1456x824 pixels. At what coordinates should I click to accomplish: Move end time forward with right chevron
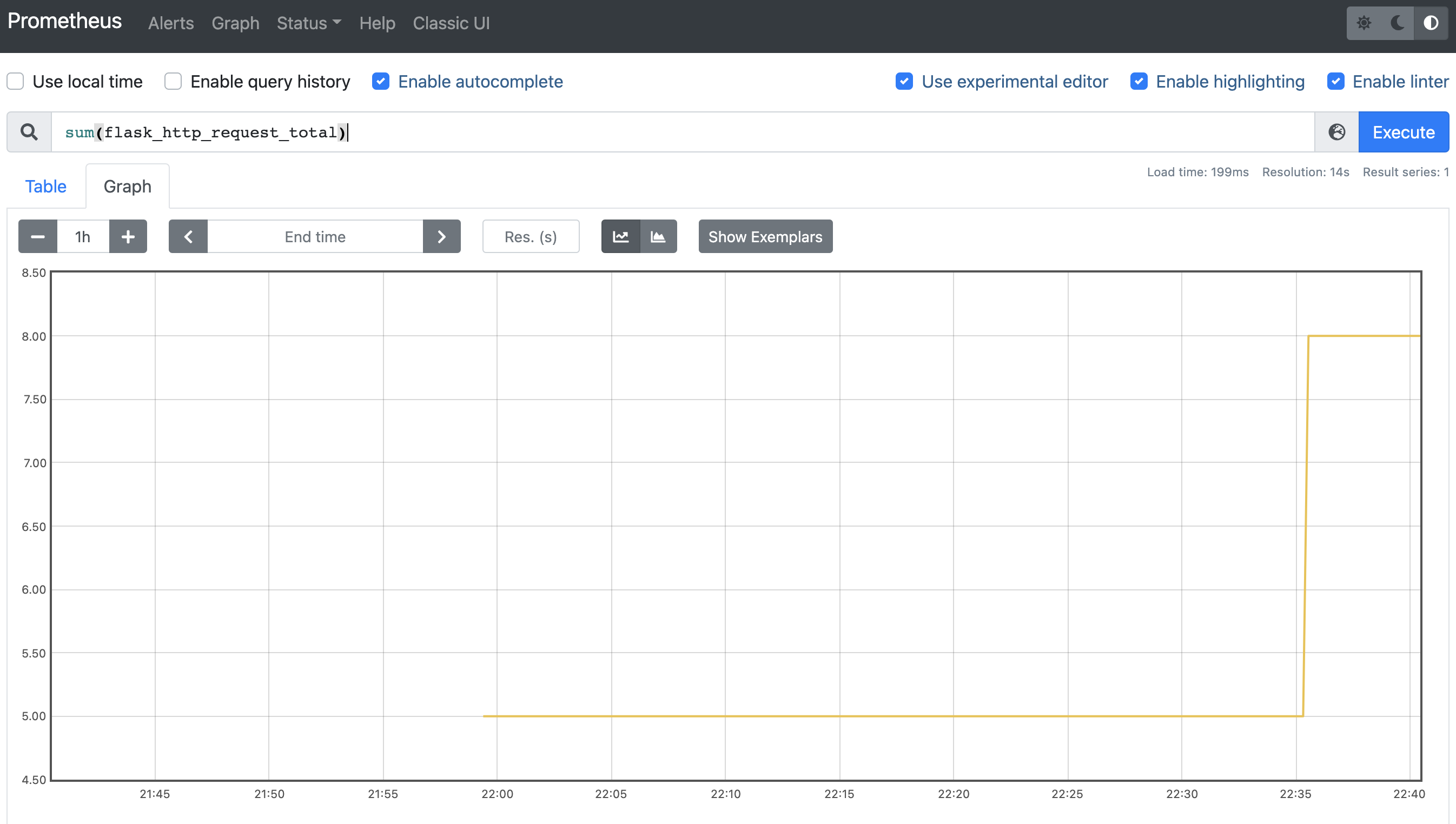coord(441,236)
